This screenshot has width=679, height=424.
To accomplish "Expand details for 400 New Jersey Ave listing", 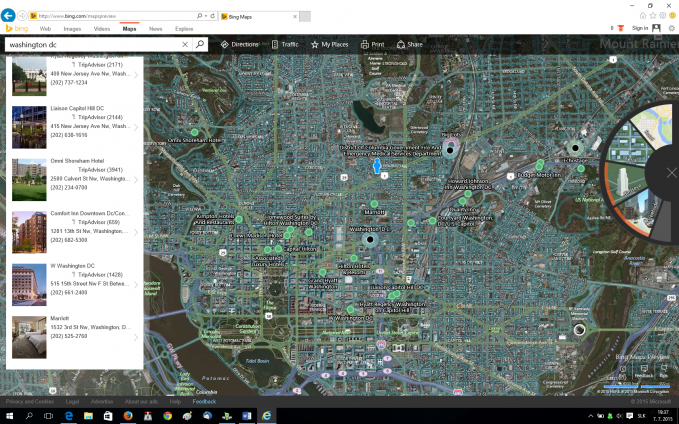I will coord(136,75).
